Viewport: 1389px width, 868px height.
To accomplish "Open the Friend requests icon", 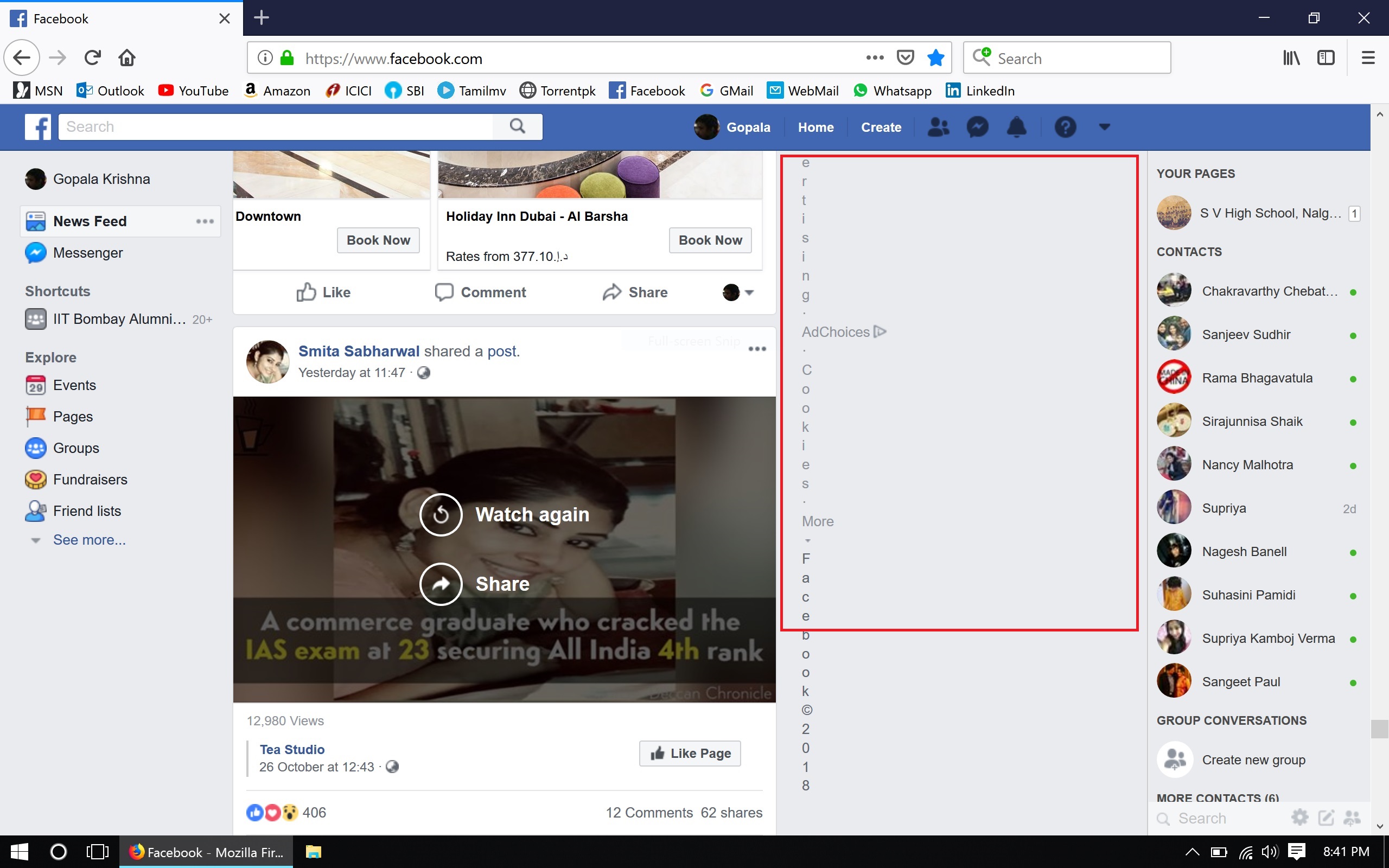I will [x=938, y=127].
